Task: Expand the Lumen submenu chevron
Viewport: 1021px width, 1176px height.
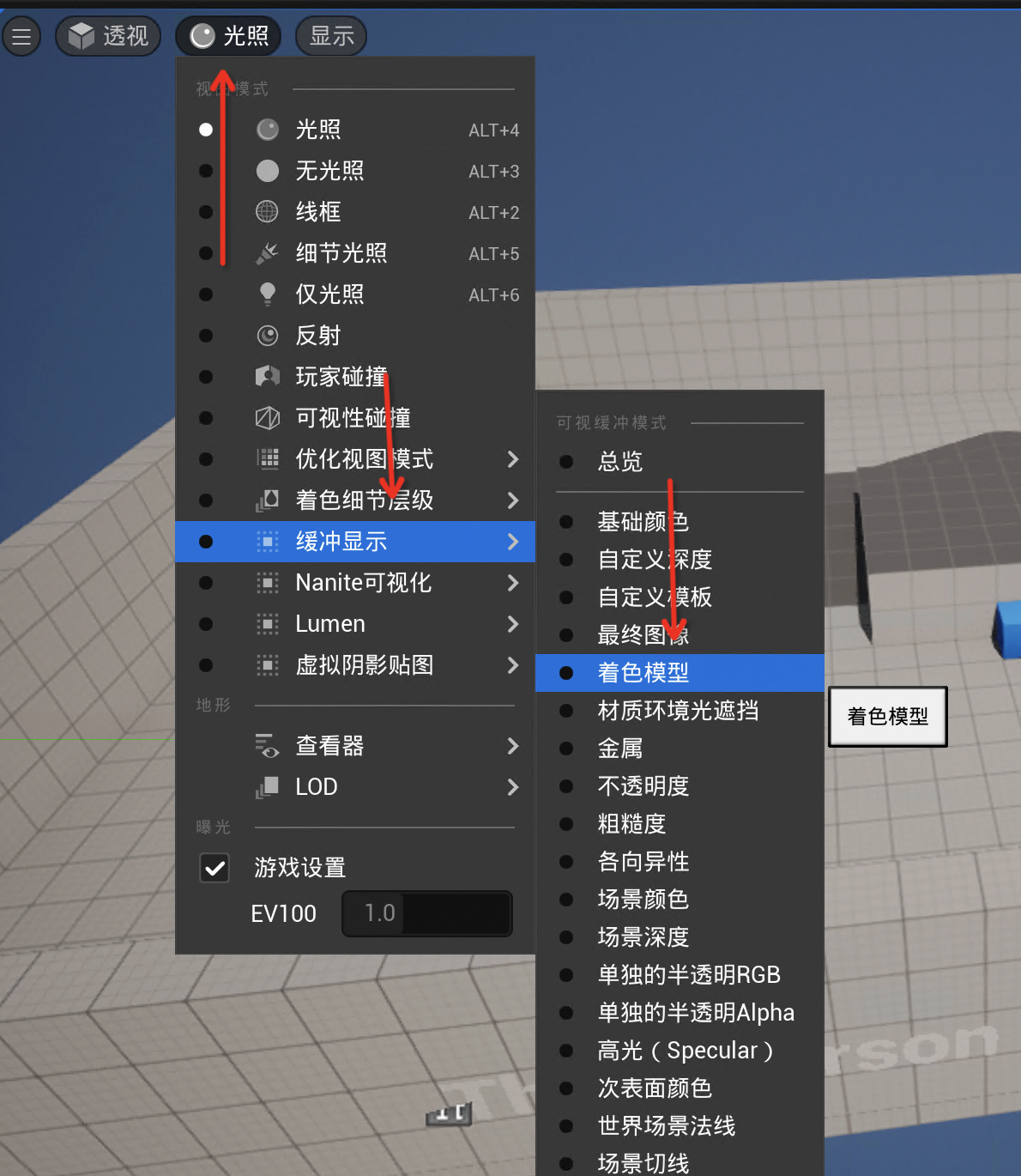Action: tap(513, 624)
